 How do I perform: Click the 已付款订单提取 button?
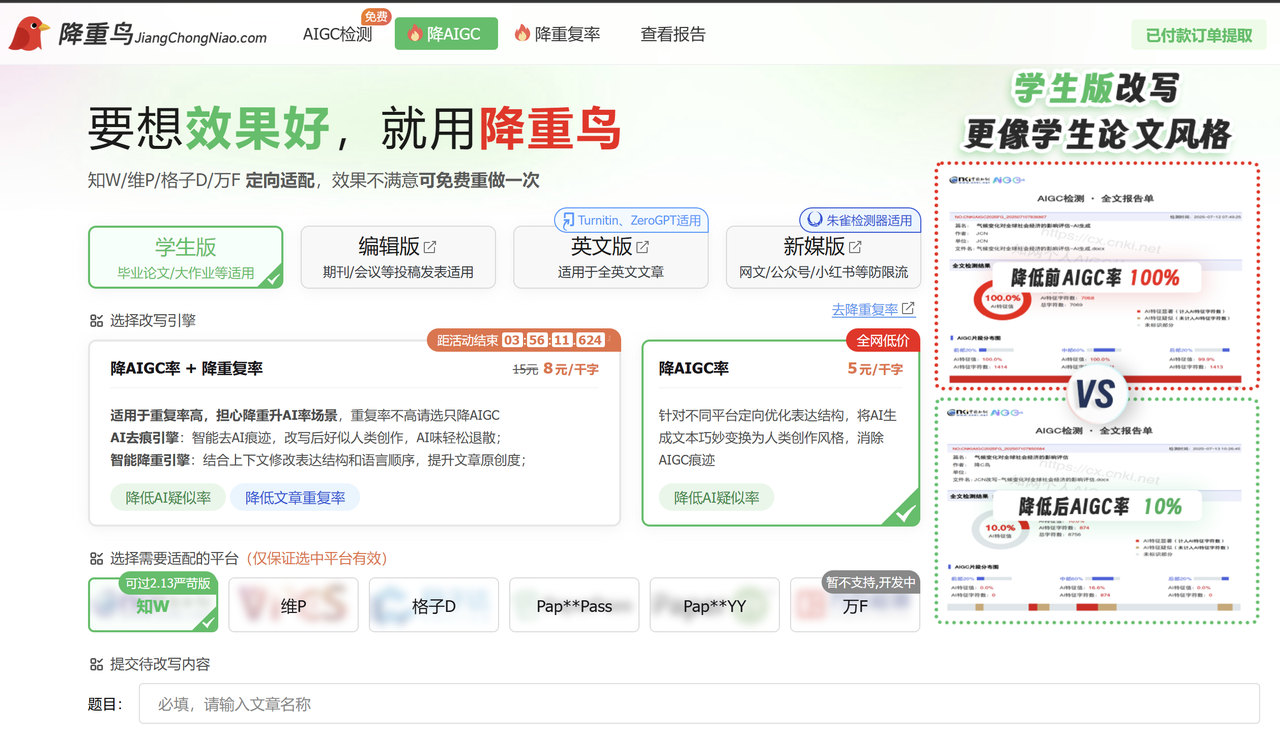click(x=1199, y=35)
